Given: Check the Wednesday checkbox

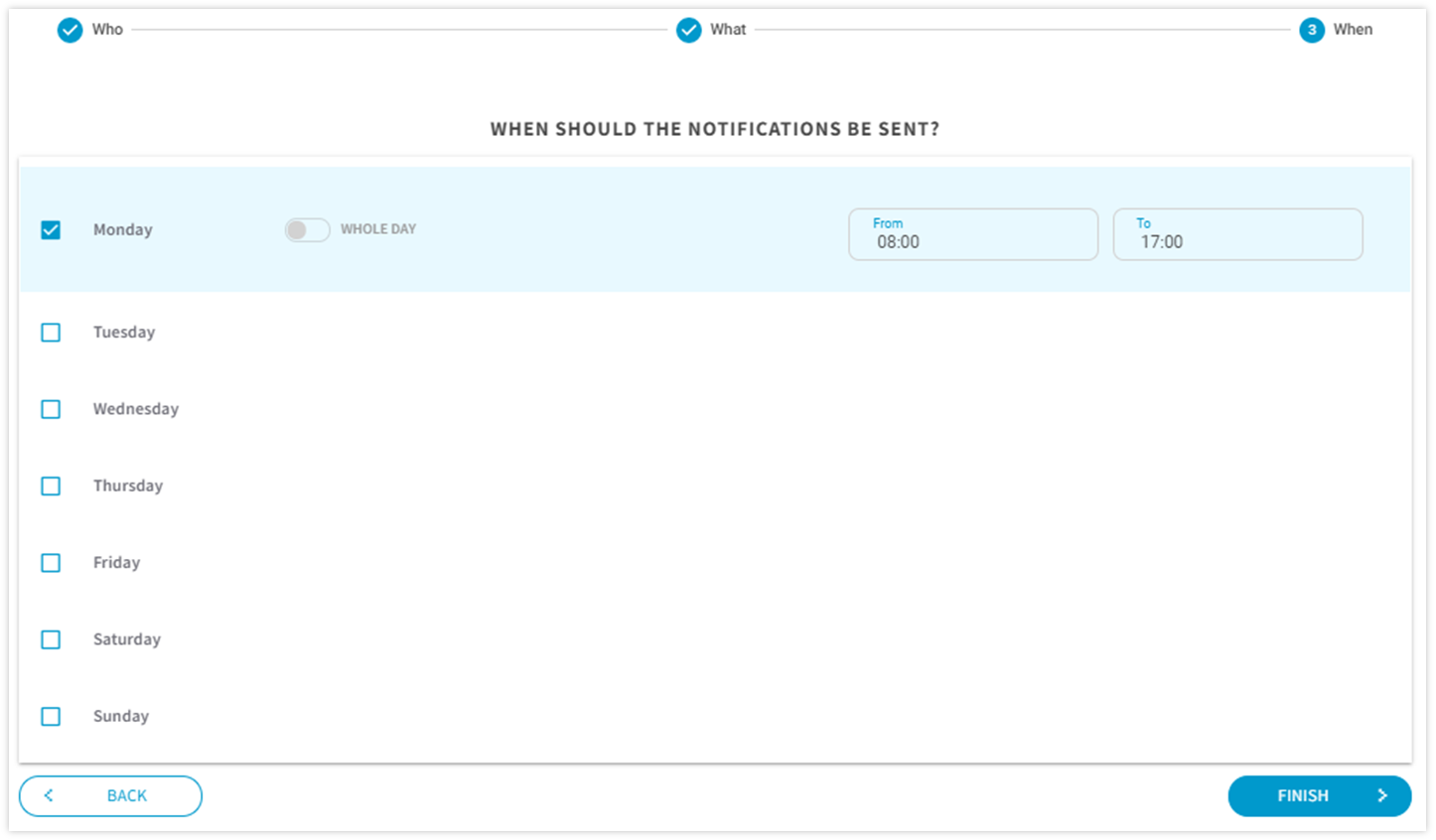Looking at the screenshot, I should pos(51,409).
